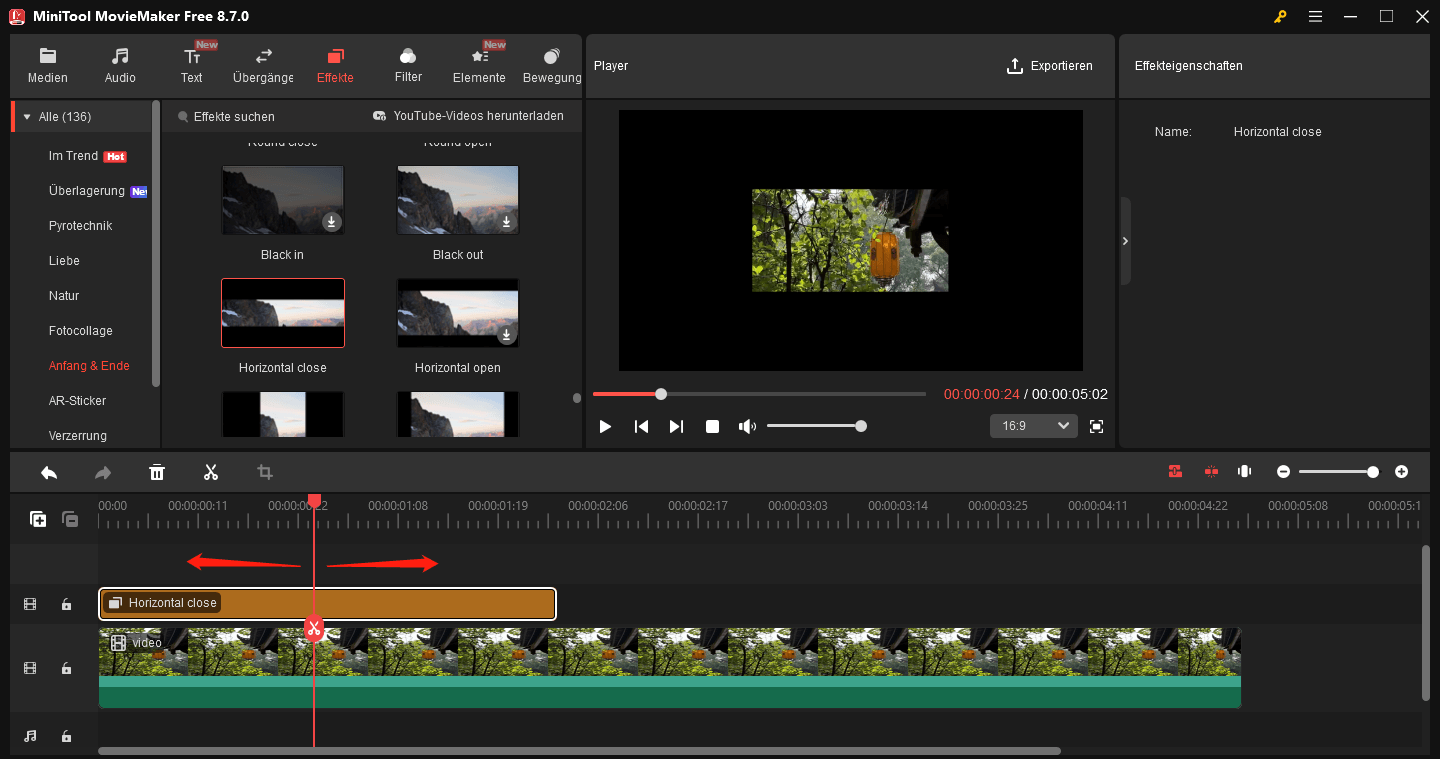Delete the selected clip with trash icon
Image resolution: width=1440 pixels, height=759 pixels.
click(x=157, y=472)
